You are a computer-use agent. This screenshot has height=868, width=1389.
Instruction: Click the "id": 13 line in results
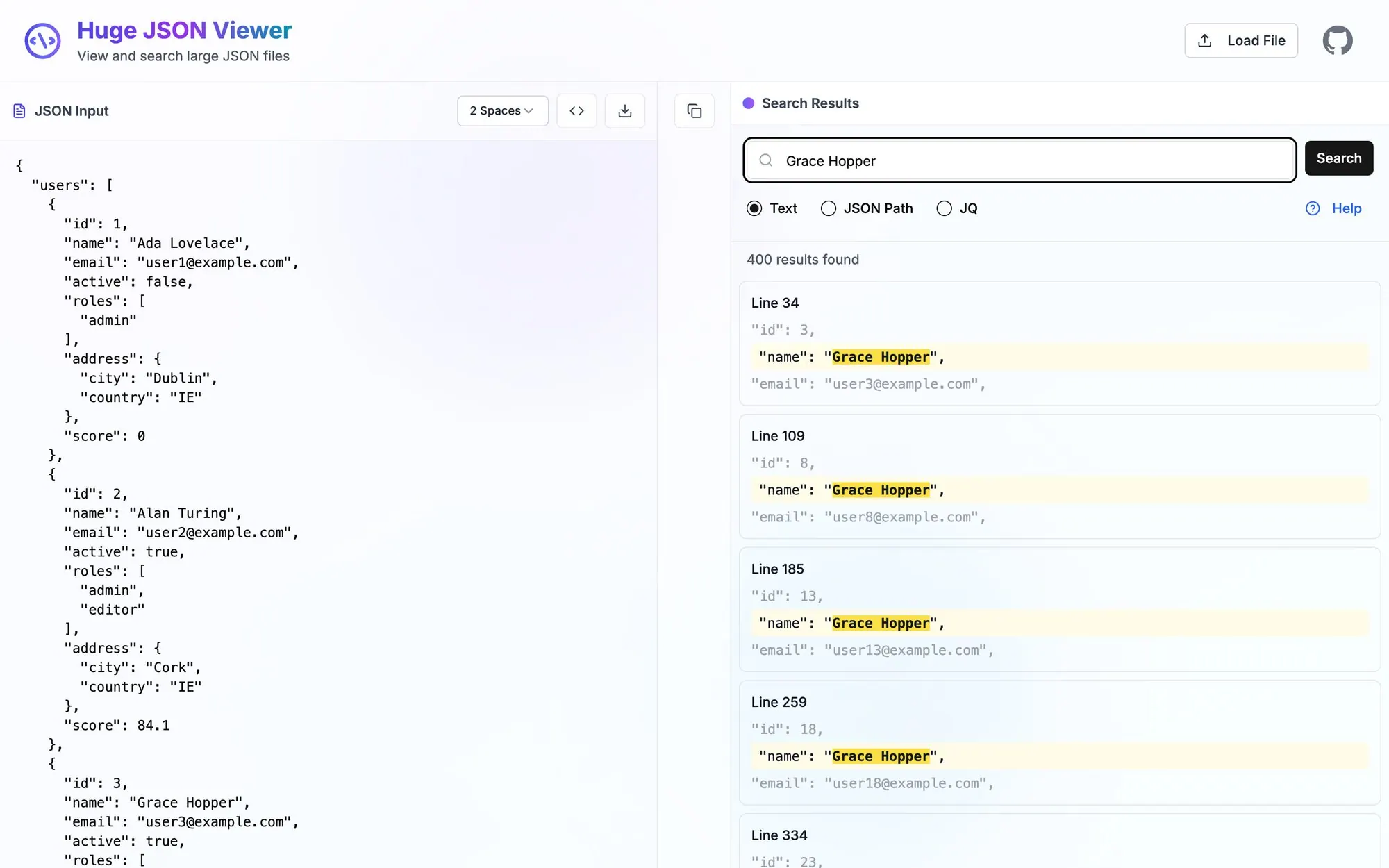(787, 596)
